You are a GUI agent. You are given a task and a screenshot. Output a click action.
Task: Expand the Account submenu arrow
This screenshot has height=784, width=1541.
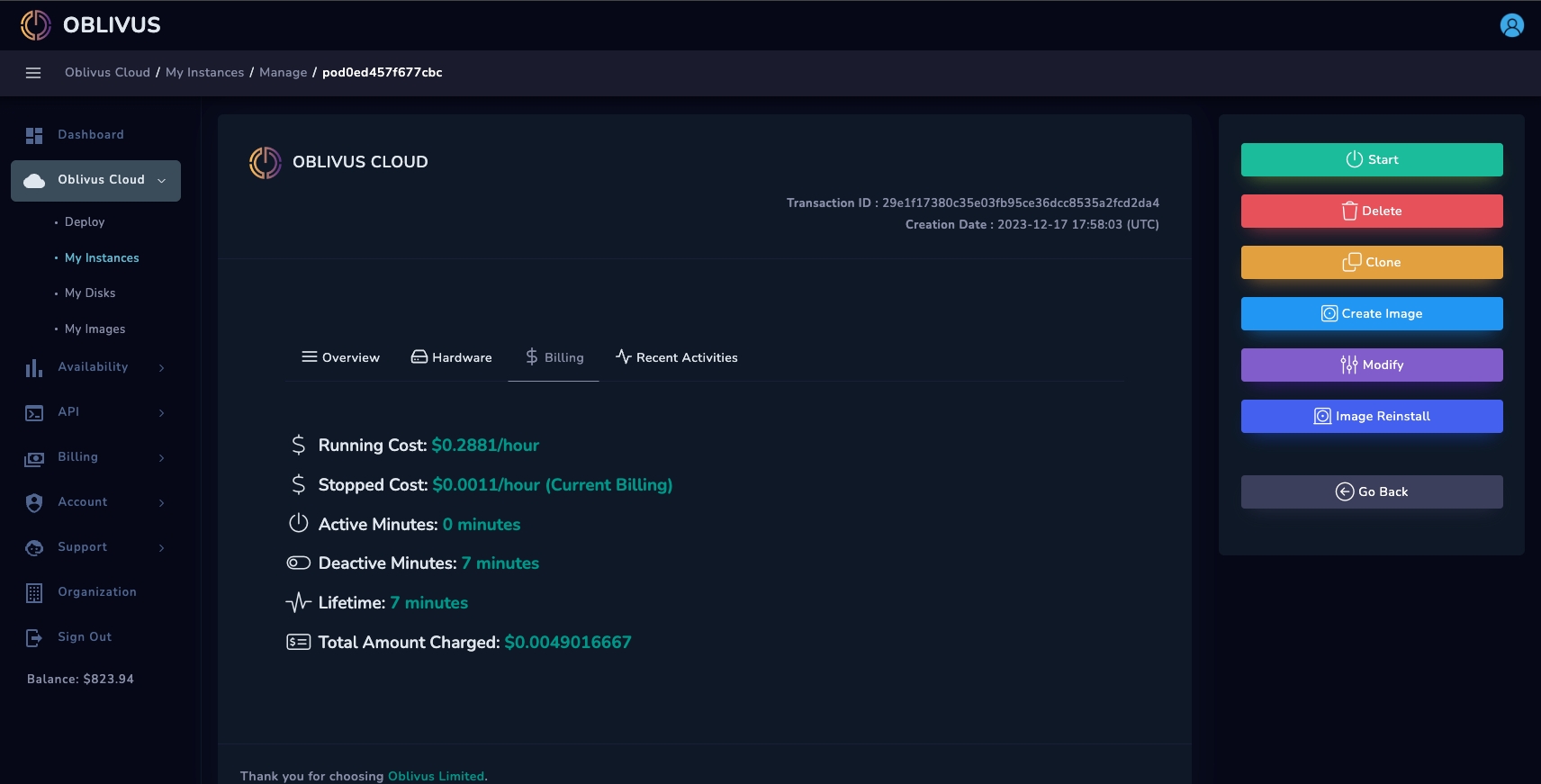click(x=162, y=503)
